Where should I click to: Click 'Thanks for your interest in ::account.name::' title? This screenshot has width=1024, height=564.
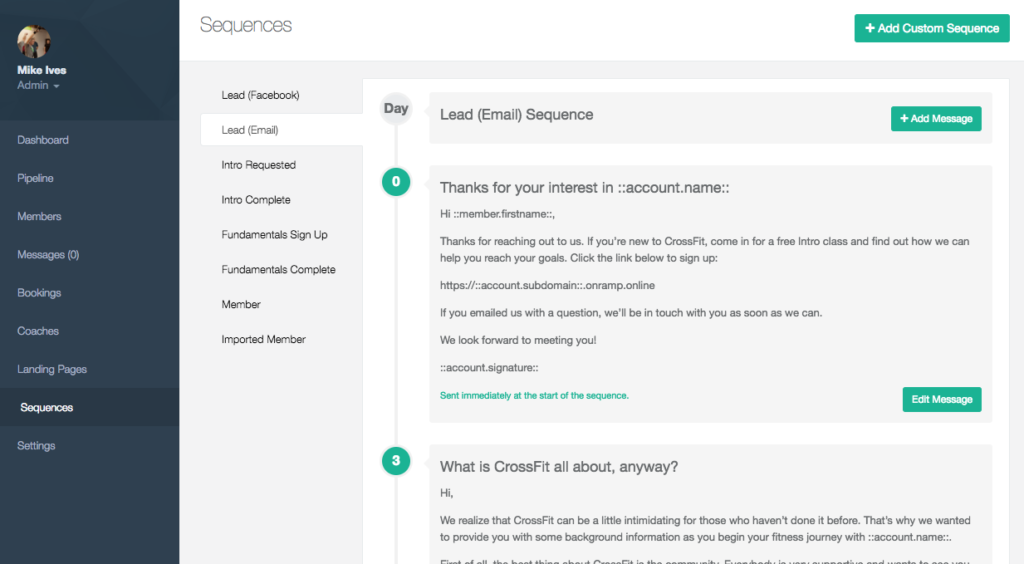click(x=584, y=188)
